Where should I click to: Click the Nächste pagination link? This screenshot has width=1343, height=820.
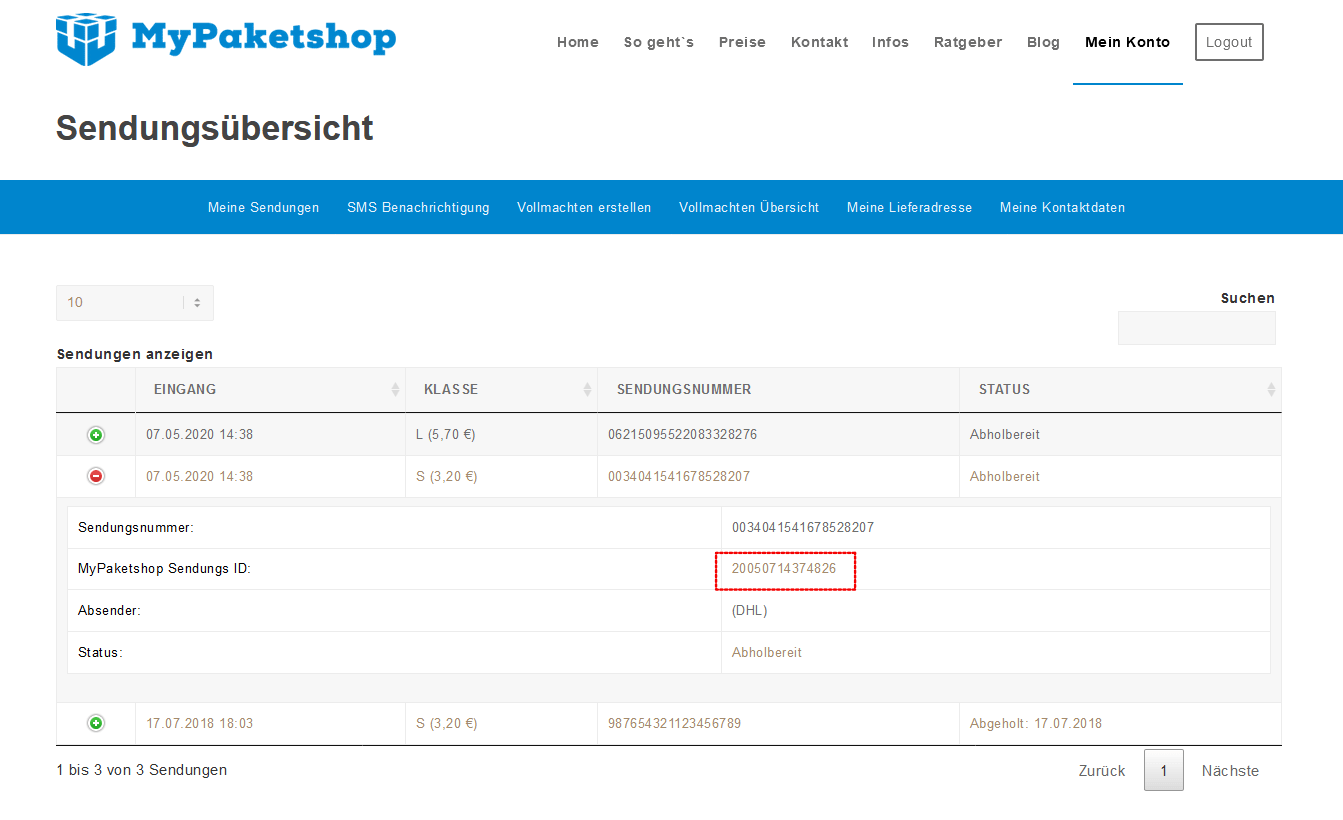1230,771
